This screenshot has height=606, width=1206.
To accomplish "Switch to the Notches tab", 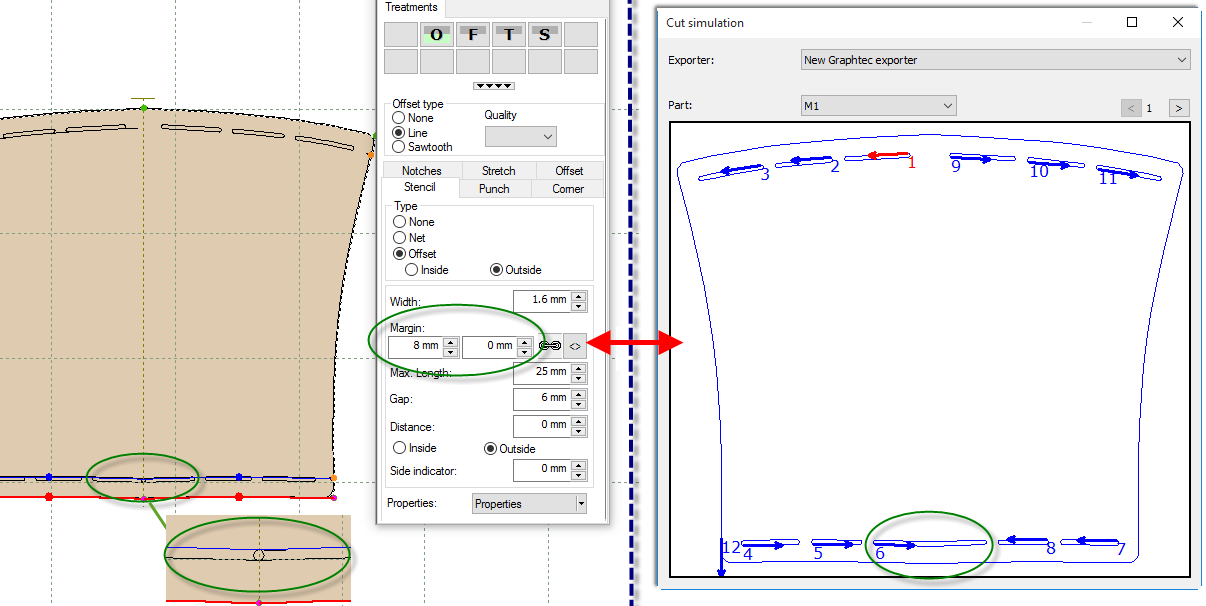I will click(x=422, y=171).
